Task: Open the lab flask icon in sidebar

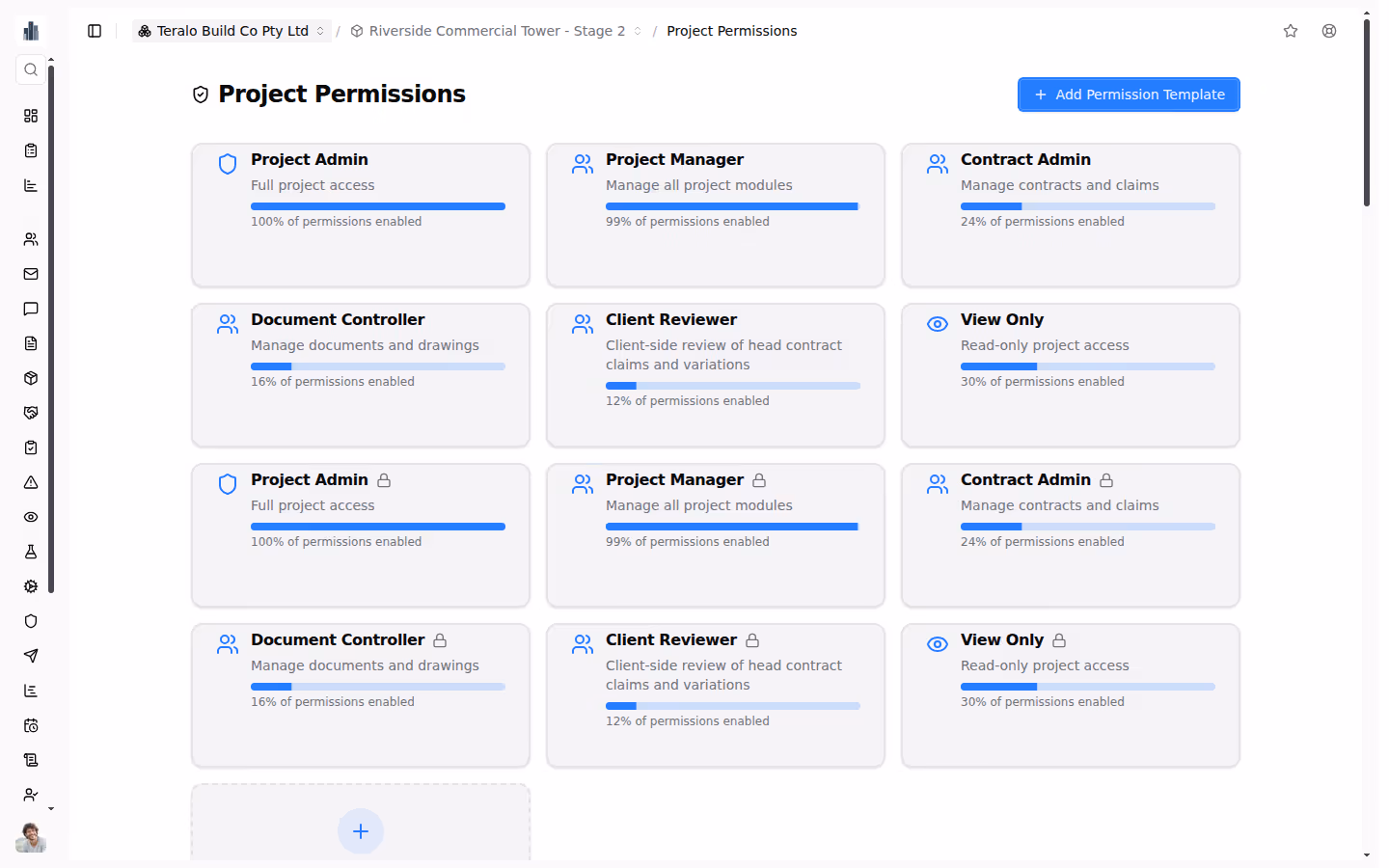Action: pyautogui.click(x=31, y=552)
